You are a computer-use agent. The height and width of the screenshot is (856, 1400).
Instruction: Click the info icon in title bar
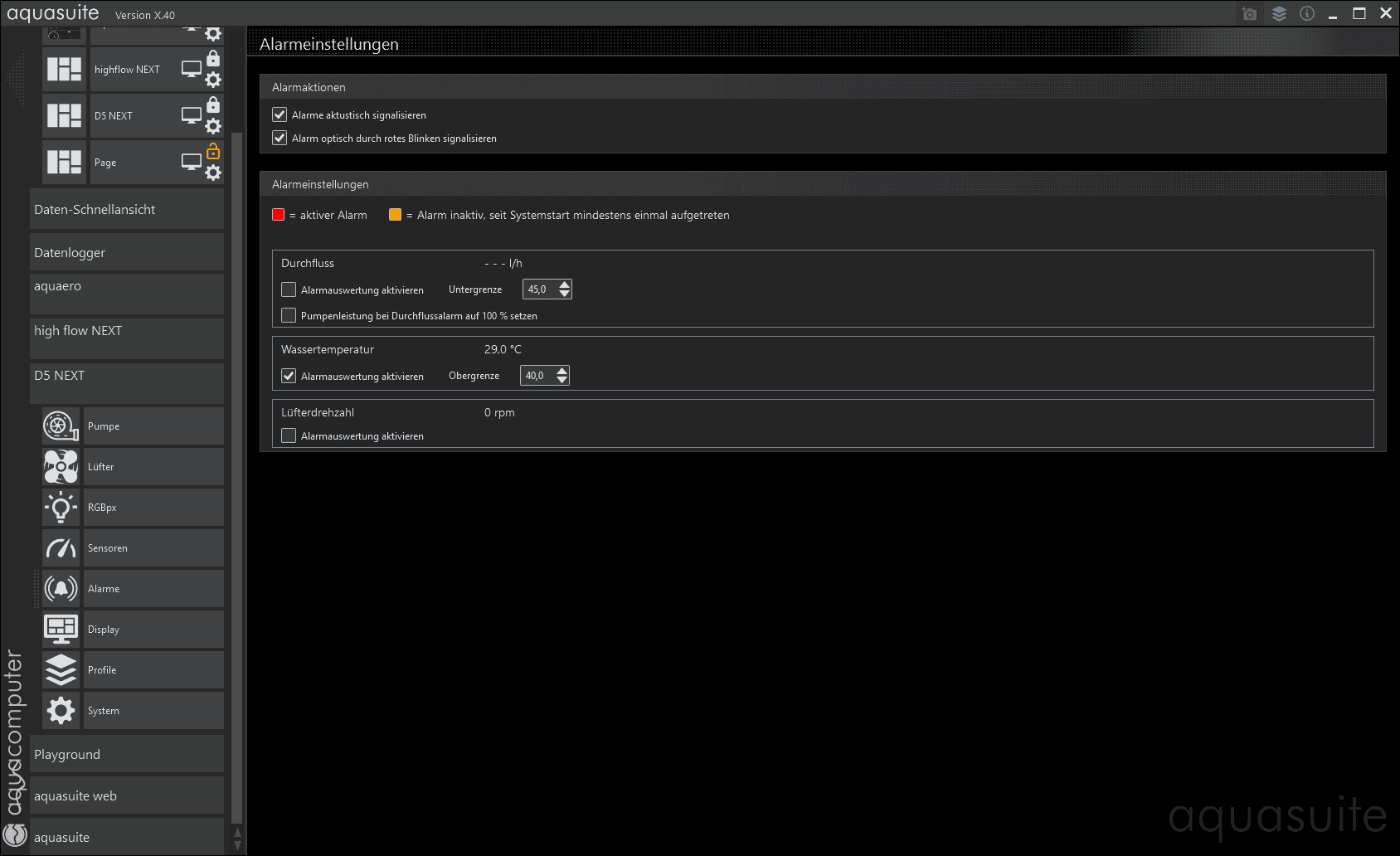1307,14
